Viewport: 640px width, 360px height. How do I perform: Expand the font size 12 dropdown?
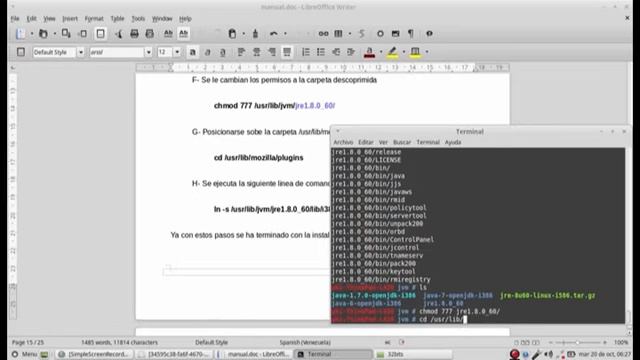point(177,52)
